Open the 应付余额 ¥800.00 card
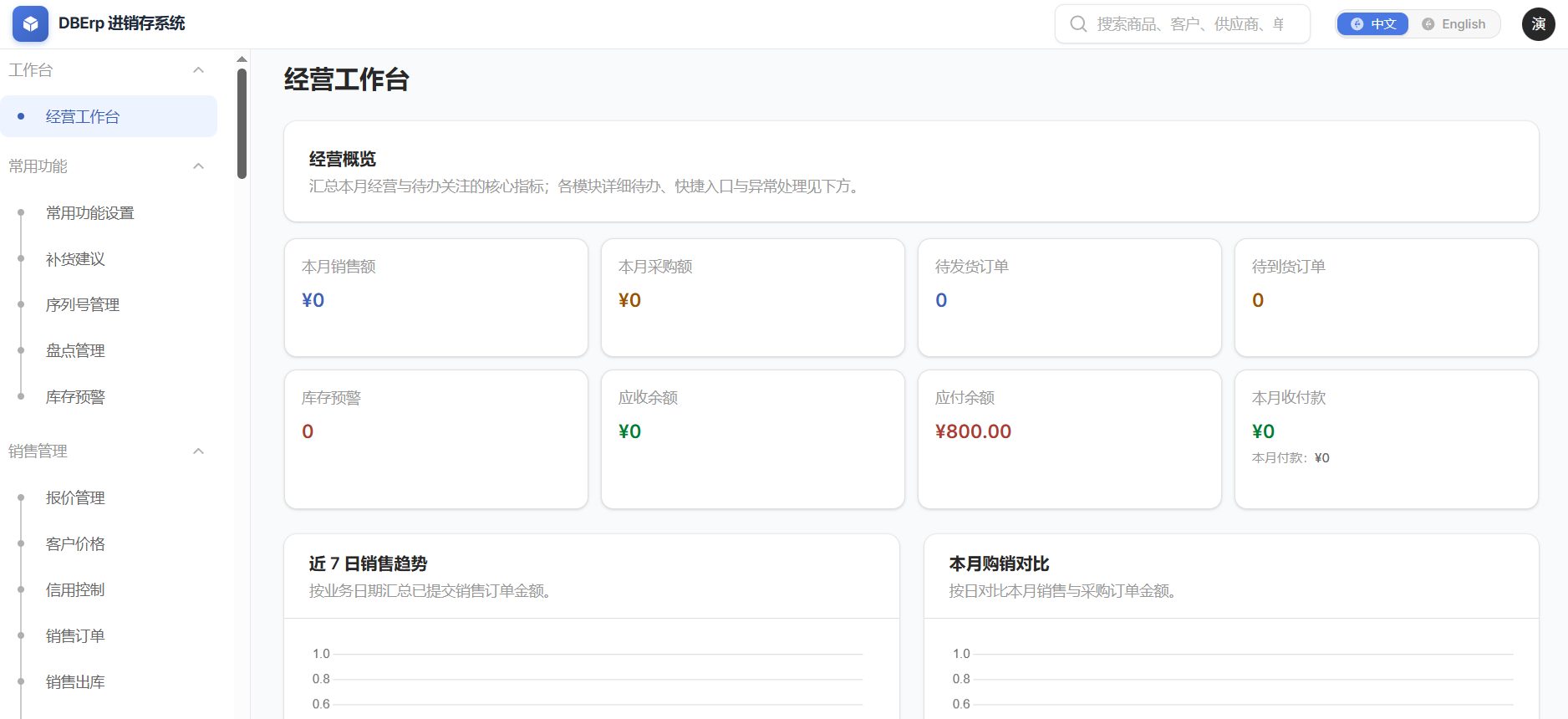This screenshot has width=1568, height=719. coord(1070,439)
